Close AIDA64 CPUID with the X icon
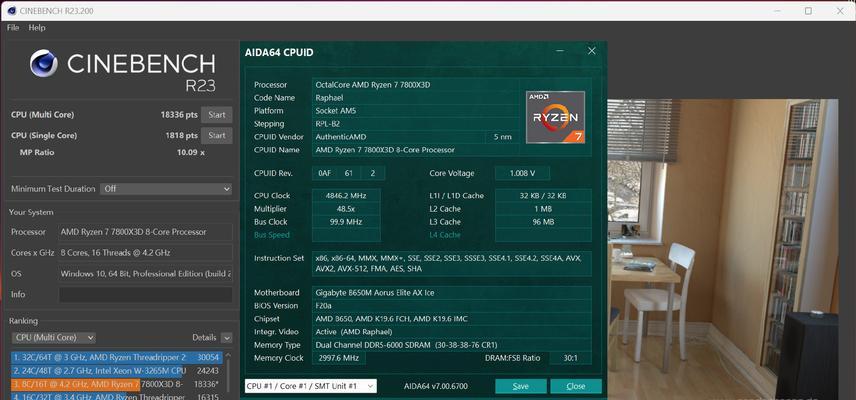The height and width of the screenshot is (400, 856). pos(592,51)
